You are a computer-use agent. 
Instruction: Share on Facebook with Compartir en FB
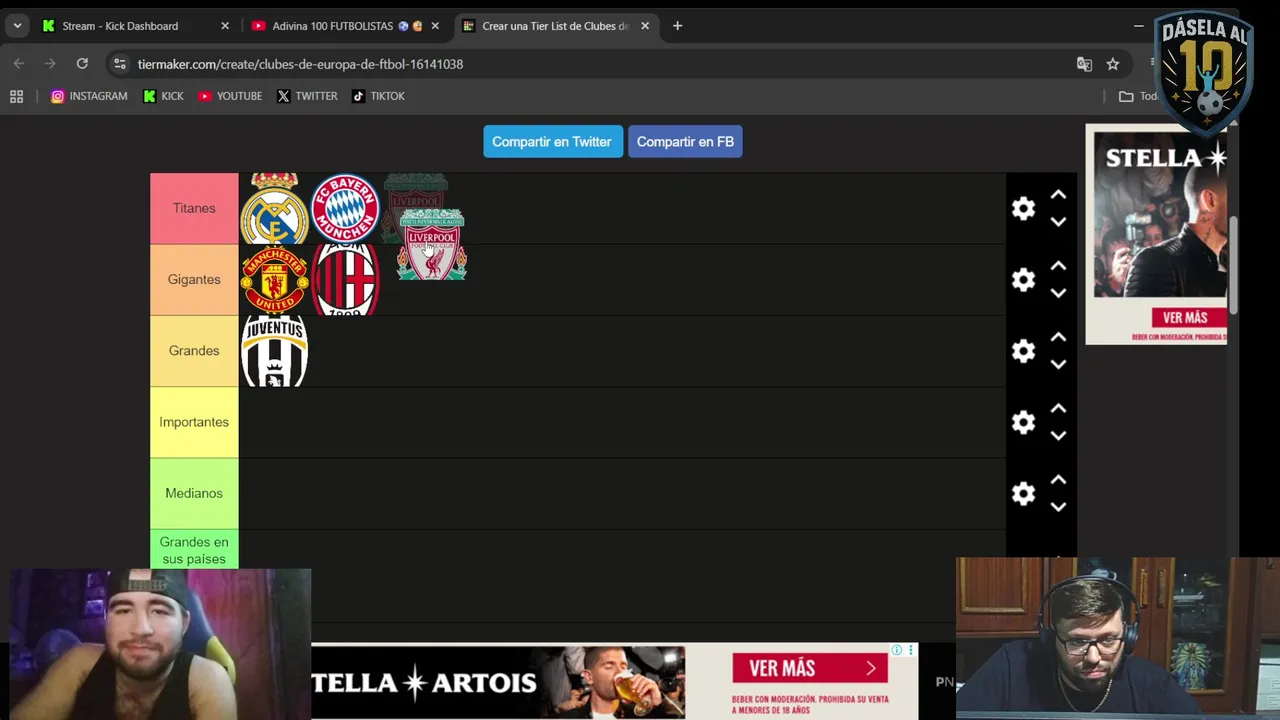coord(685,142)
